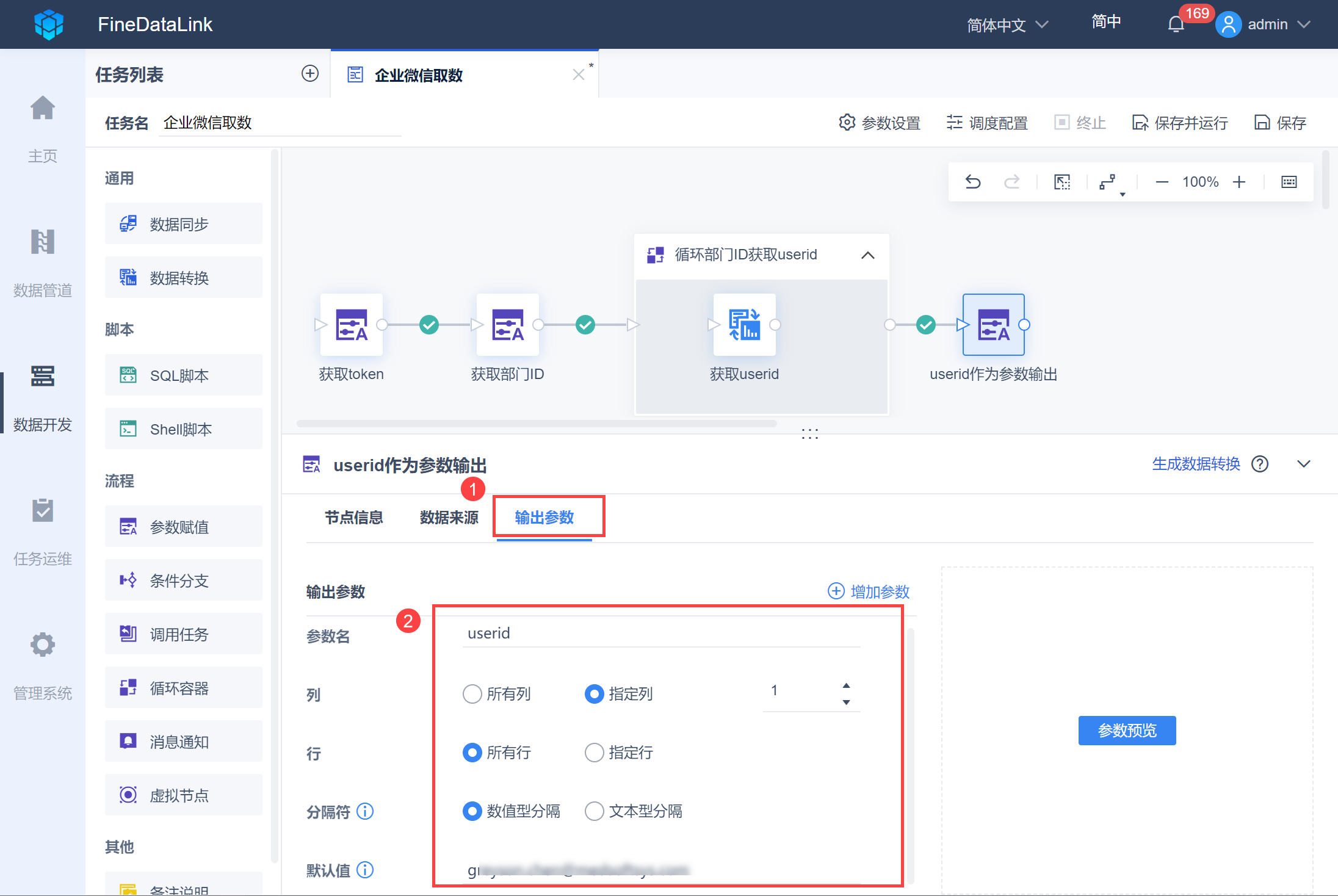This screenshot has height=896, width=1338.
Task: Click the notification bell icon
Action: pos(1176,24)
